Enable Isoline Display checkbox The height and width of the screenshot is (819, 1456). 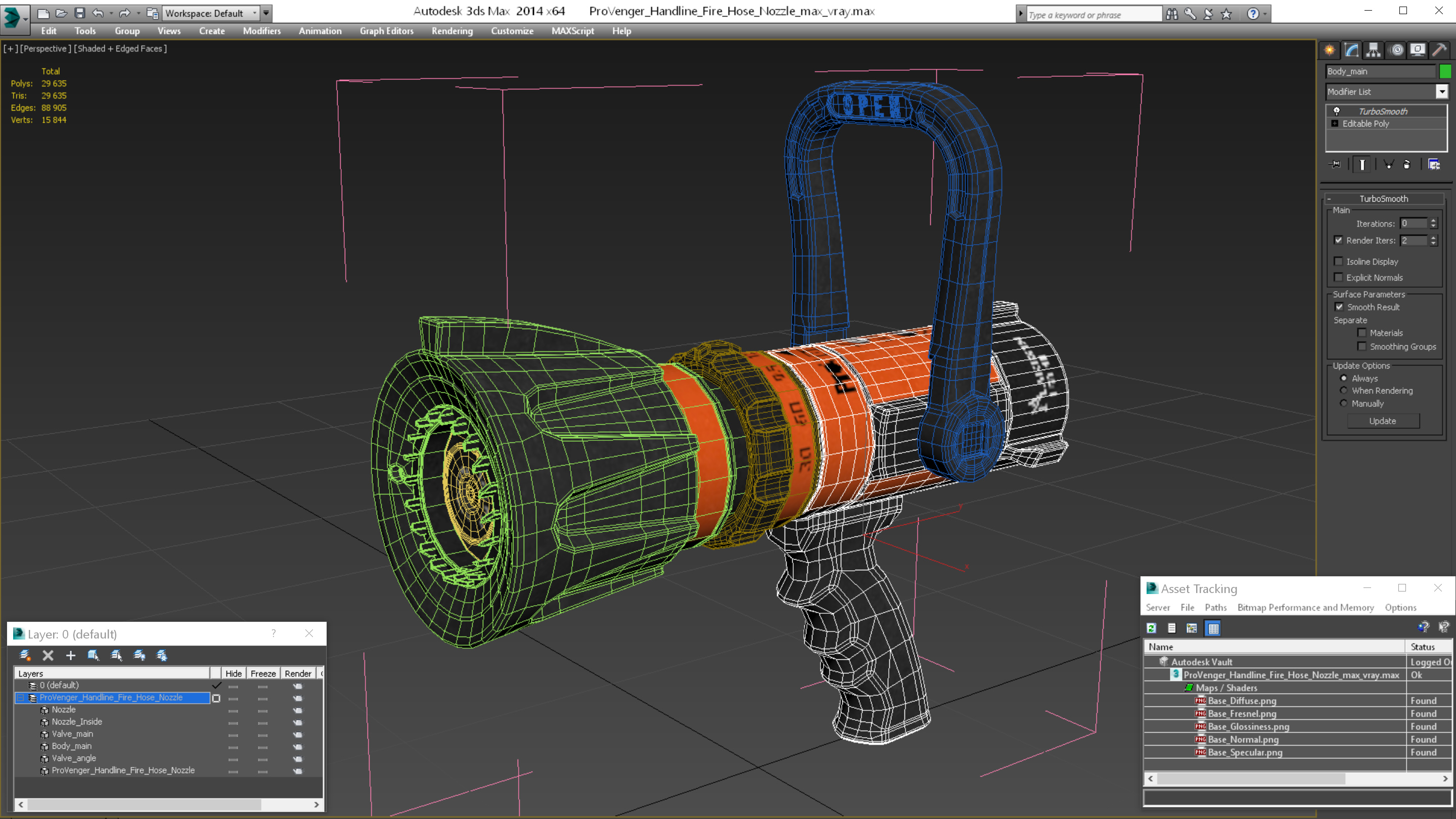(1338, 261)
